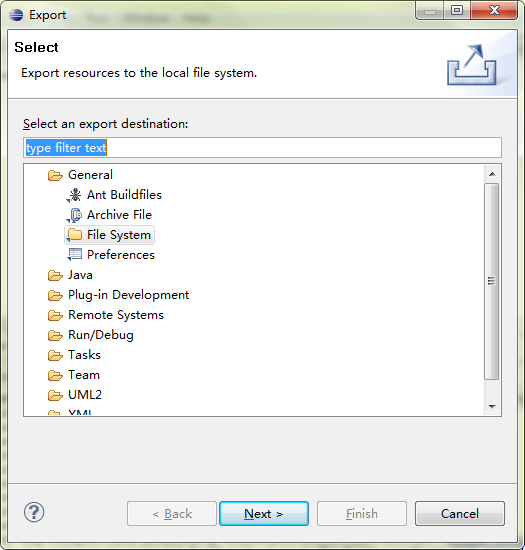Cancel the Export dialog

tap(460, 514)
